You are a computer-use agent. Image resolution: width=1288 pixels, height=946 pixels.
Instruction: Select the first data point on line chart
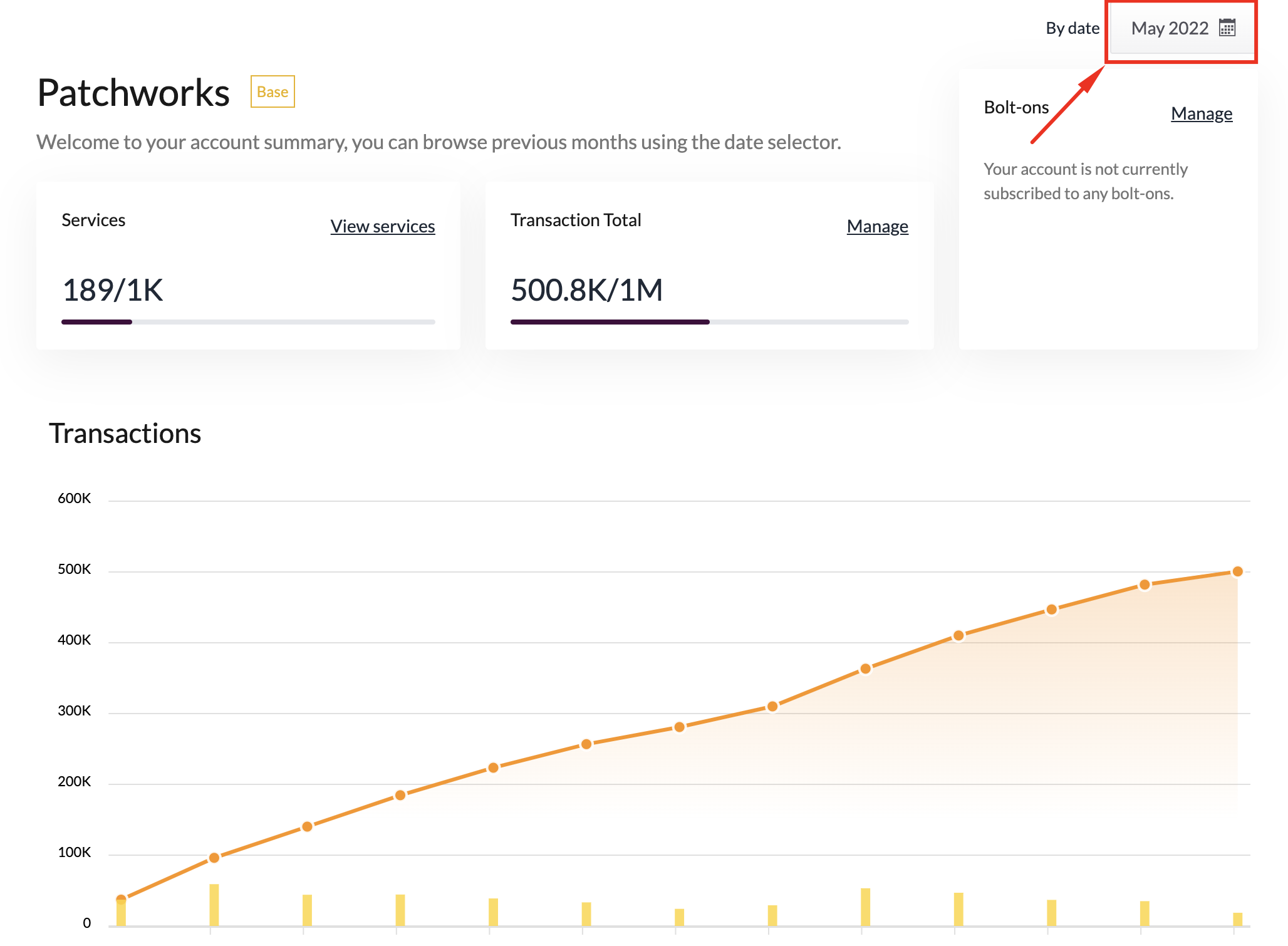(121, 900)
